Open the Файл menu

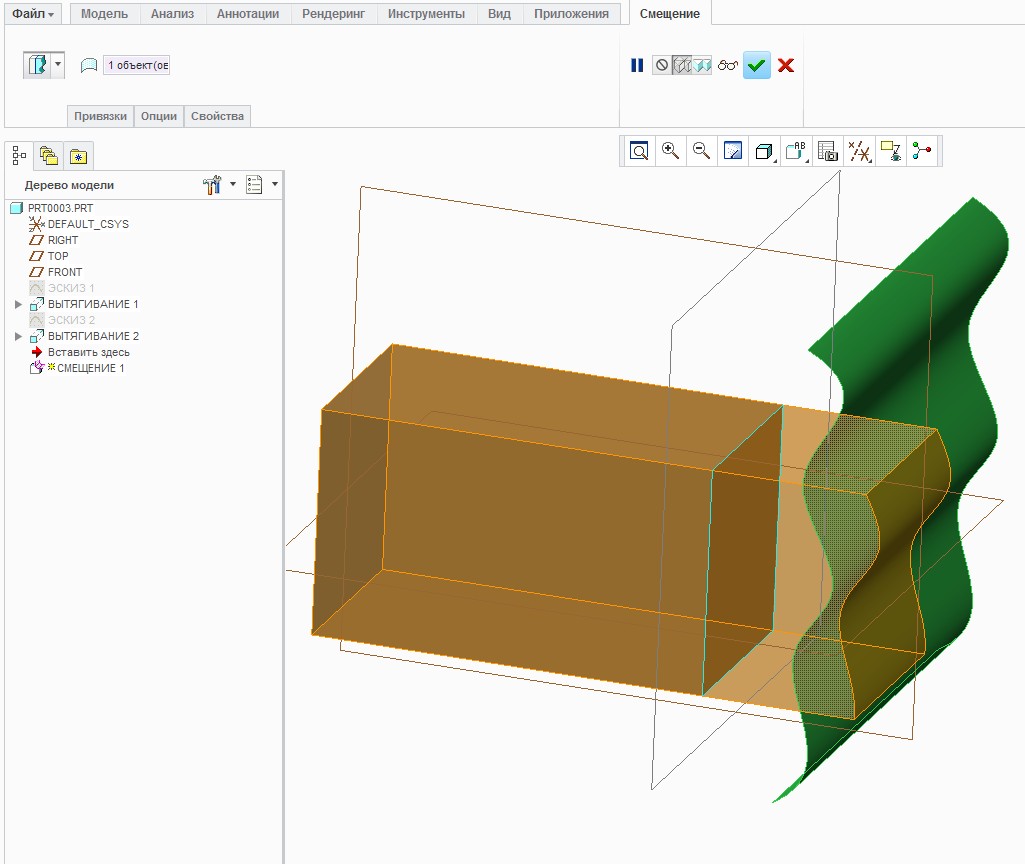pyautogui.click(x=33, y=14)
